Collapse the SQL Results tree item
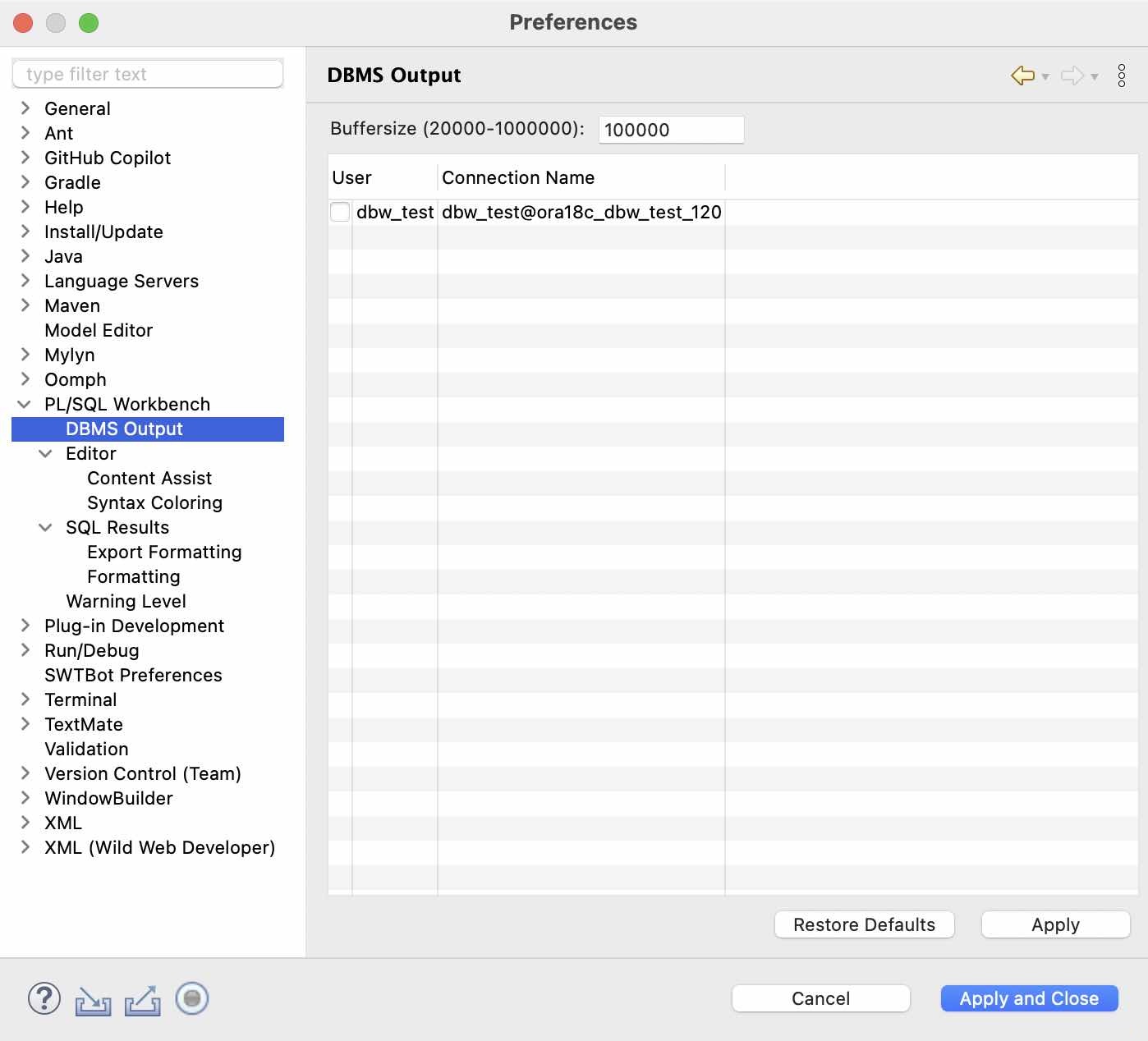The image size is (1148, 1041). (46, 527)
